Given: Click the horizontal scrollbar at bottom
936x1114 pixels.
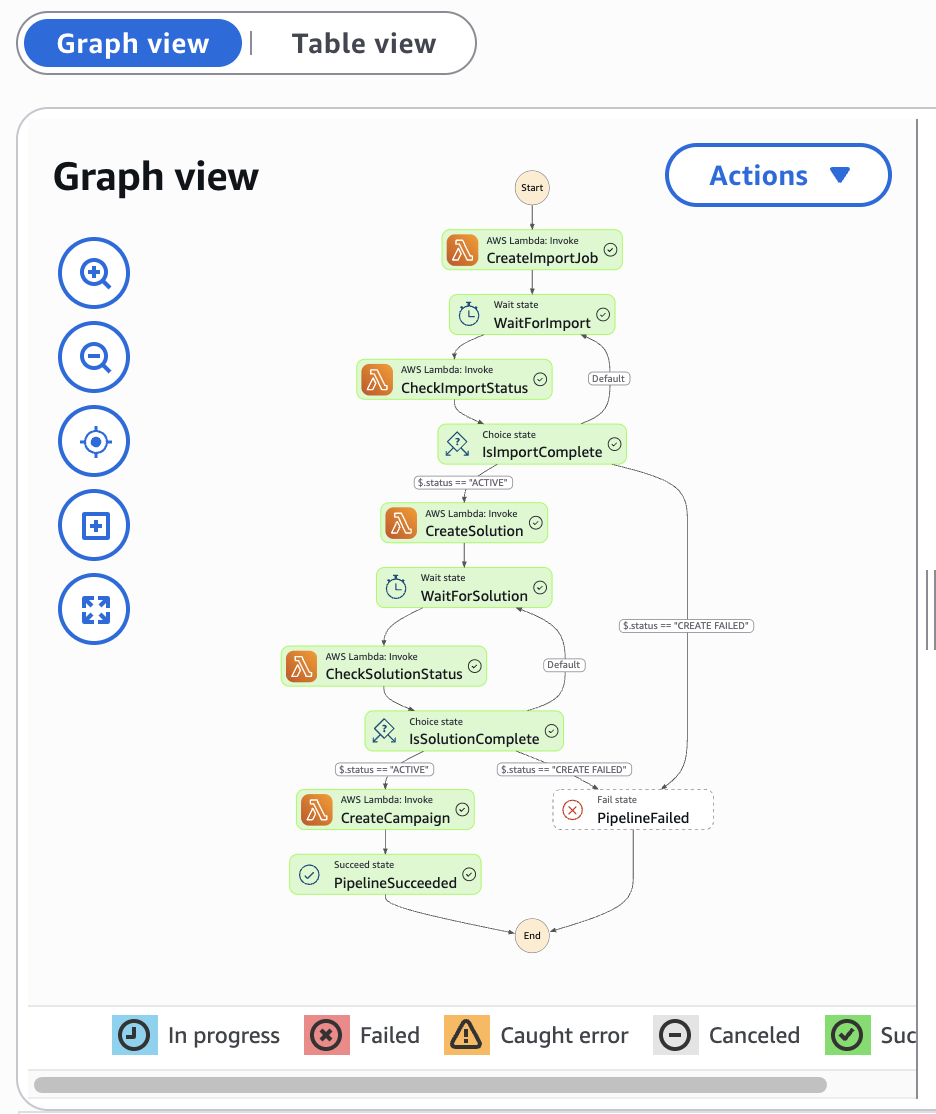Looking at the screenshot, I should point(430,1085).
